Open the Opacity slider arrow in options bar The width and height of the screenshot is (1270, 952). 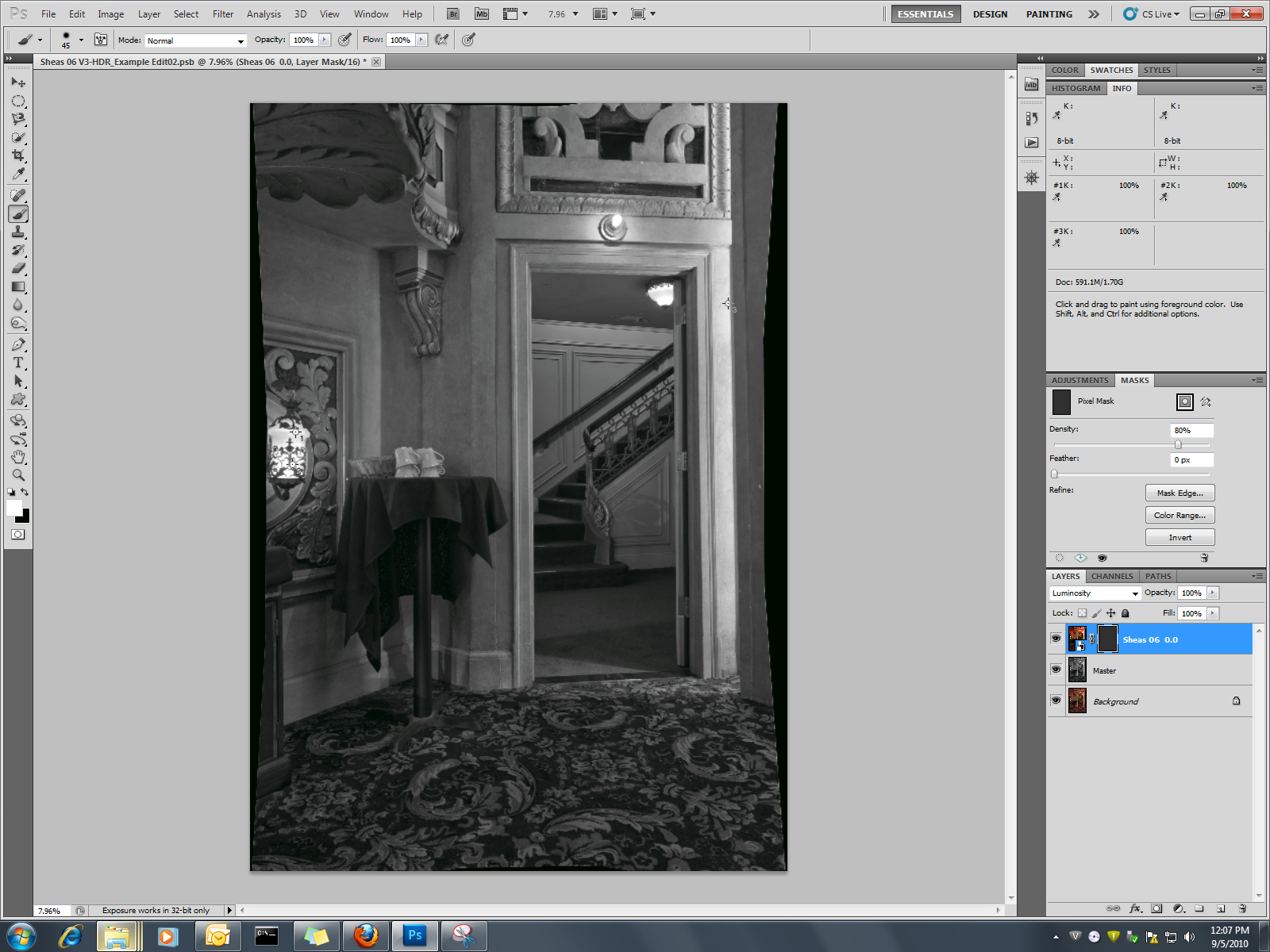pyautogui.click(x=325, y=40)
